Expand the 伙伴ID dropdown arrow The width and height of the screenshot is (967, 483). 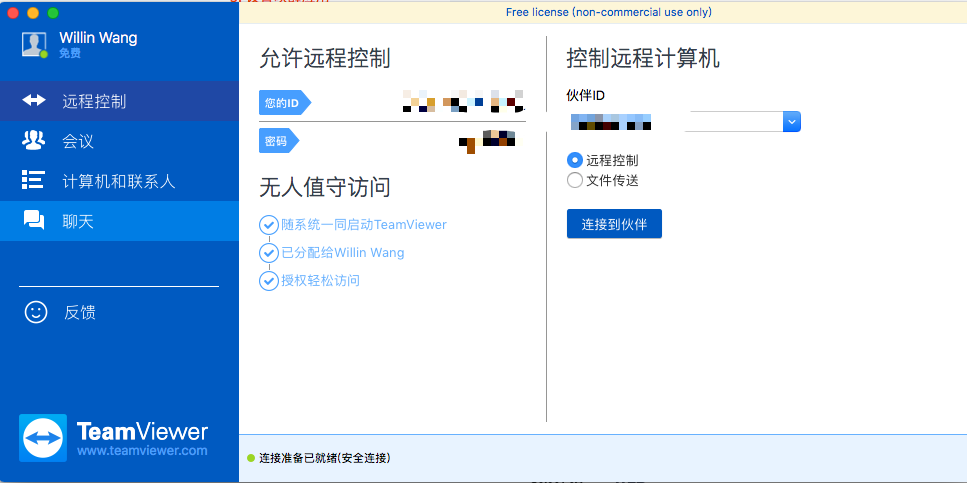(792, 122)
